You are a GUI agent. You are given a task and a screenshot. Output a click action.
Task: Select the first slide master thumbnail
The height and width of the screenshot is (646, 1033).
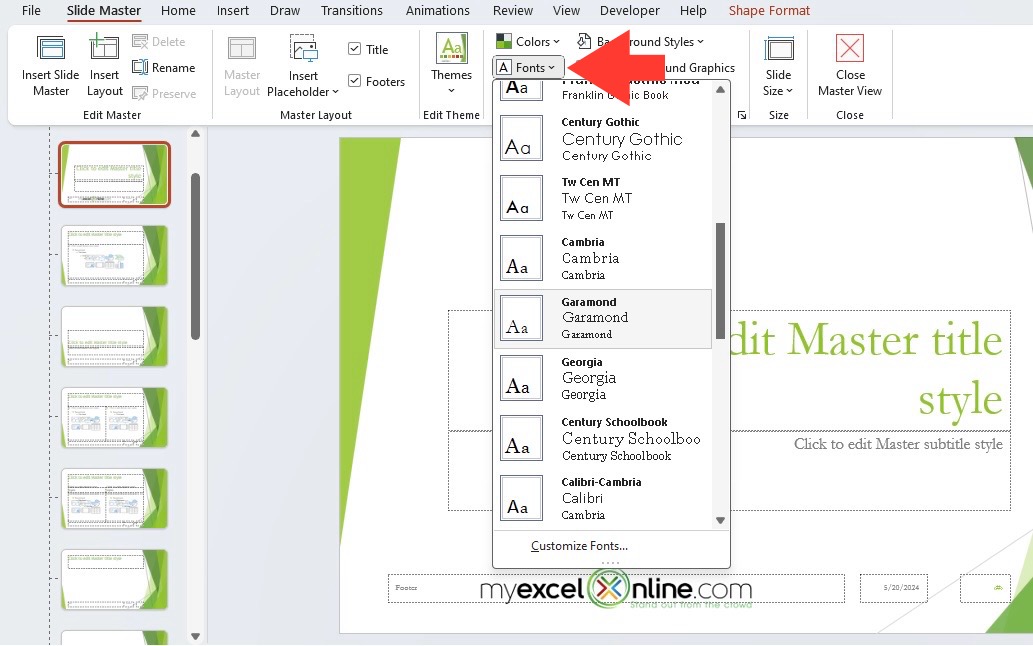click(114, 174)
